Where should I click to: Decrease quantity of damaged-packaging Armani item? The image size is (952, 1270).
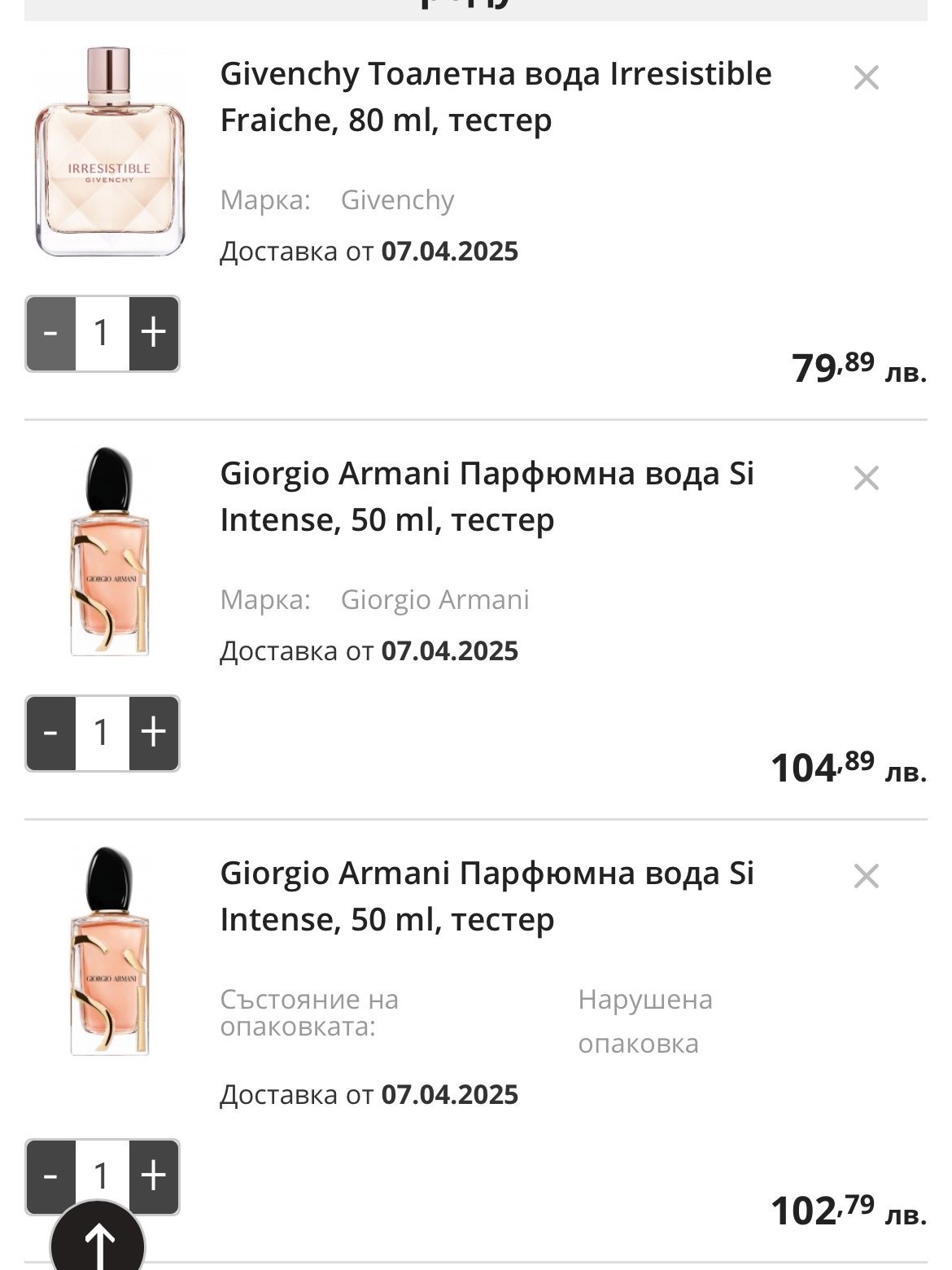tap(50, 1176)
